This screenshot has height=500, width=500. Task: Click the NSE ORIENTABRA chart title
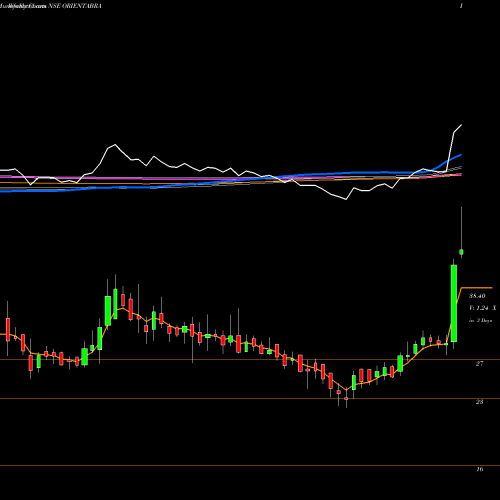(x=75, y=6)
